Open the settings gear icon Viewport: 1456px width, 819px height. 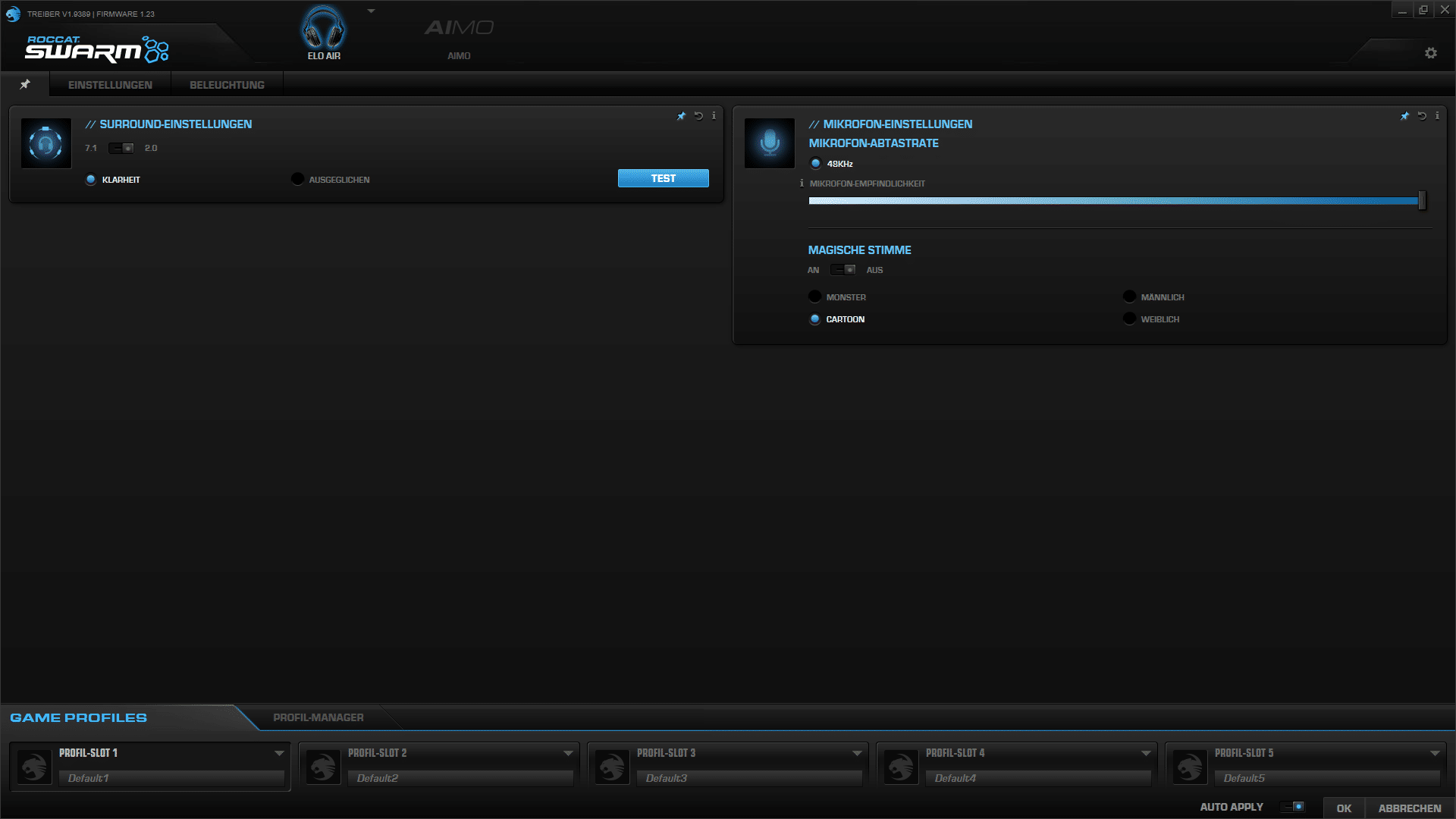(x=1431, y=53)
